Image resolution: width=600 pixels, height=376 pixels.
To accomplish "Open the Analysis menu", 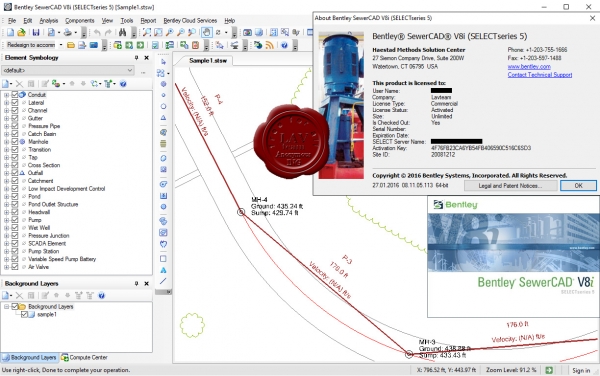I will pyautogui.click(x=49, y=21).
